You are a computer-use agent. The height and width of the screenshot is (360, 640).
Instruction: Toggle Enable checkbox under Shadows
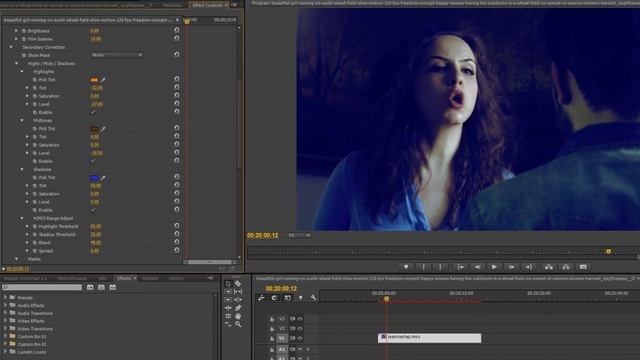coord(93,210)
